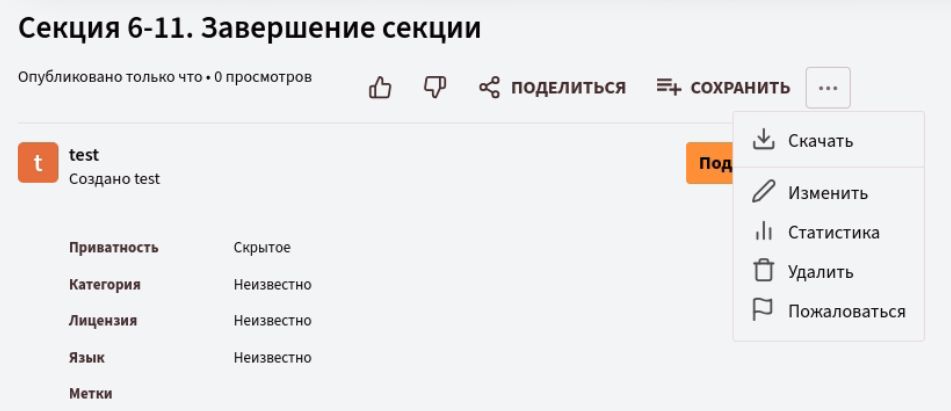Open the test channel avatar
The image size is (951, 411).
(x=38, y=162)
